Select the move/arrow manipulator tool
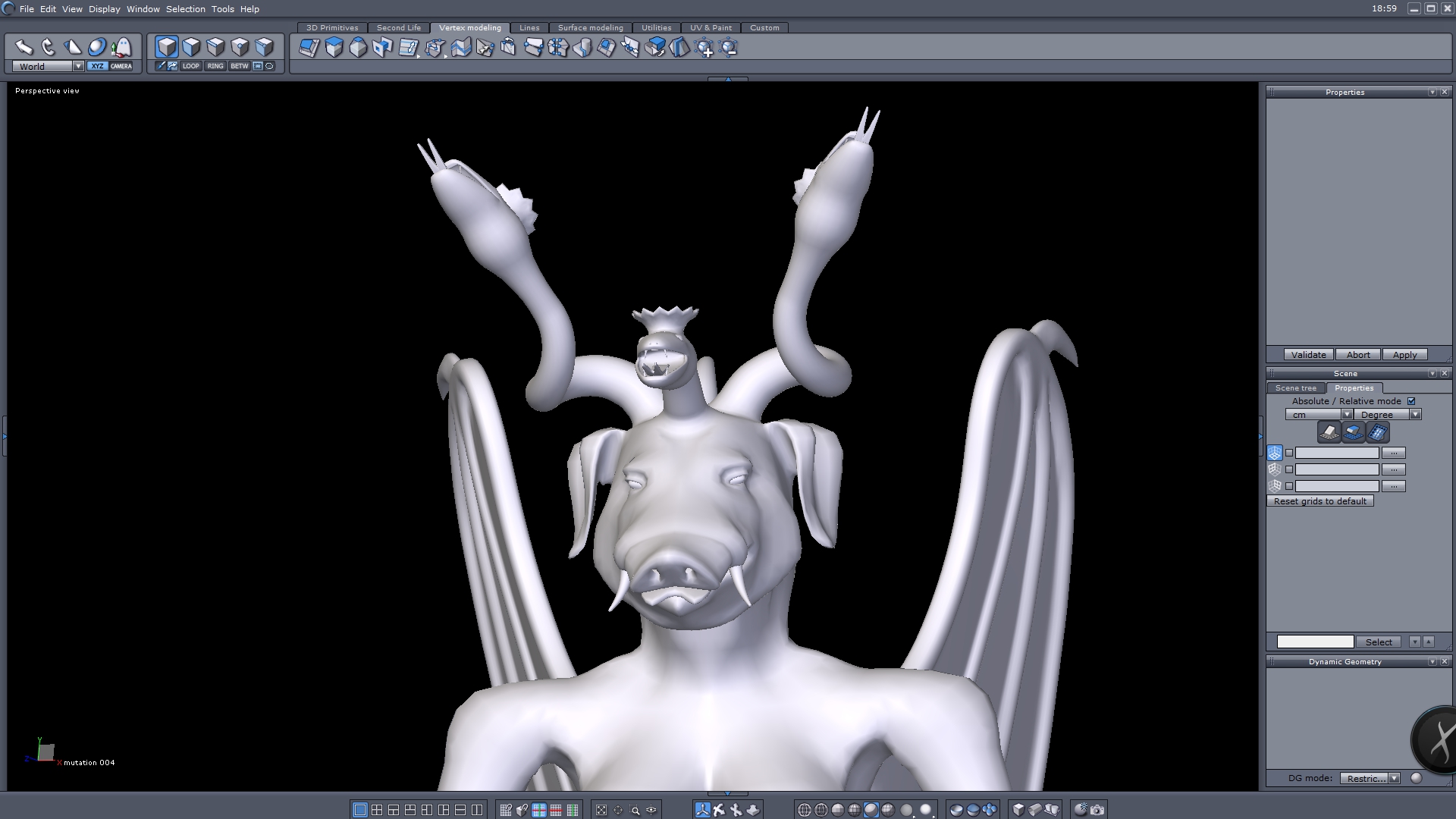The height and width of the screenshot is (819, 1456). pyautogui.click(x=24, y=47)
